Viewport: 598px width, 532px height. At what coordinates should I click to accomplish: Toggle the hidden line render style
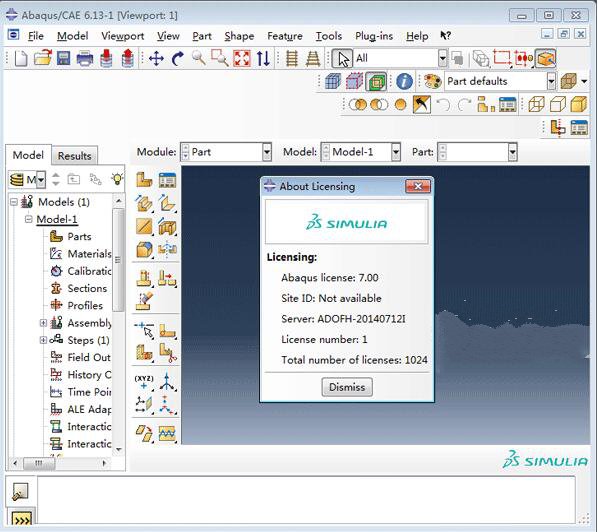557,104
